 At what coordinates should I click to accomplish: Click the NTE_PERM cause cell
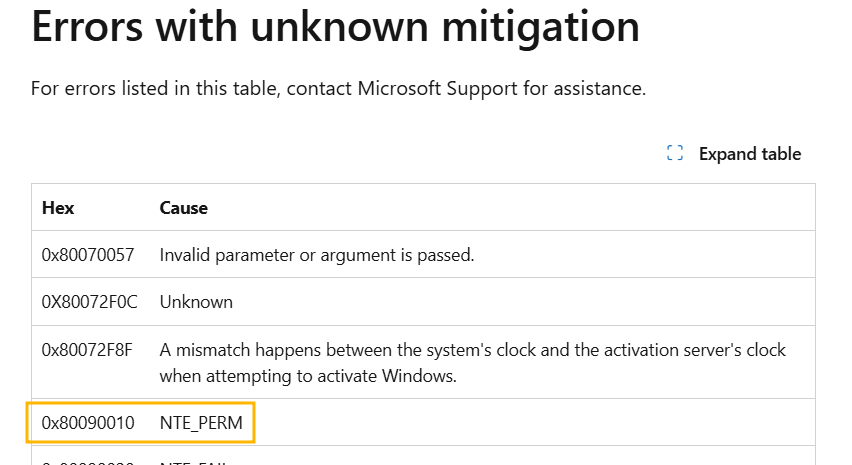(201, 423)
